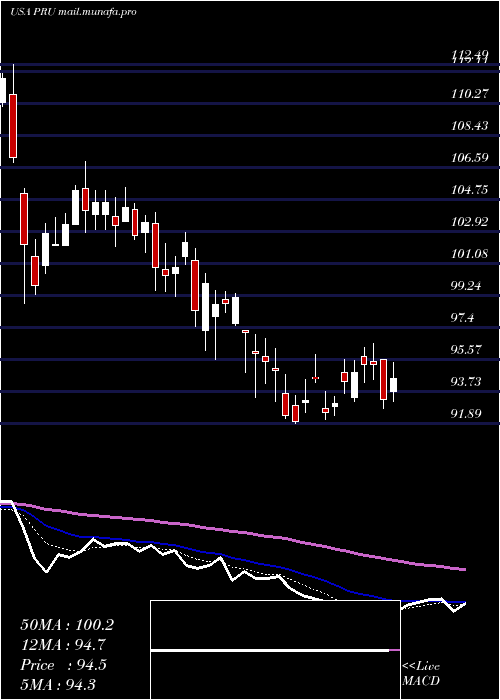Screen dimensions: 500x700
Task: Click the 50MA : 100.2 readout
Action: 67,625
